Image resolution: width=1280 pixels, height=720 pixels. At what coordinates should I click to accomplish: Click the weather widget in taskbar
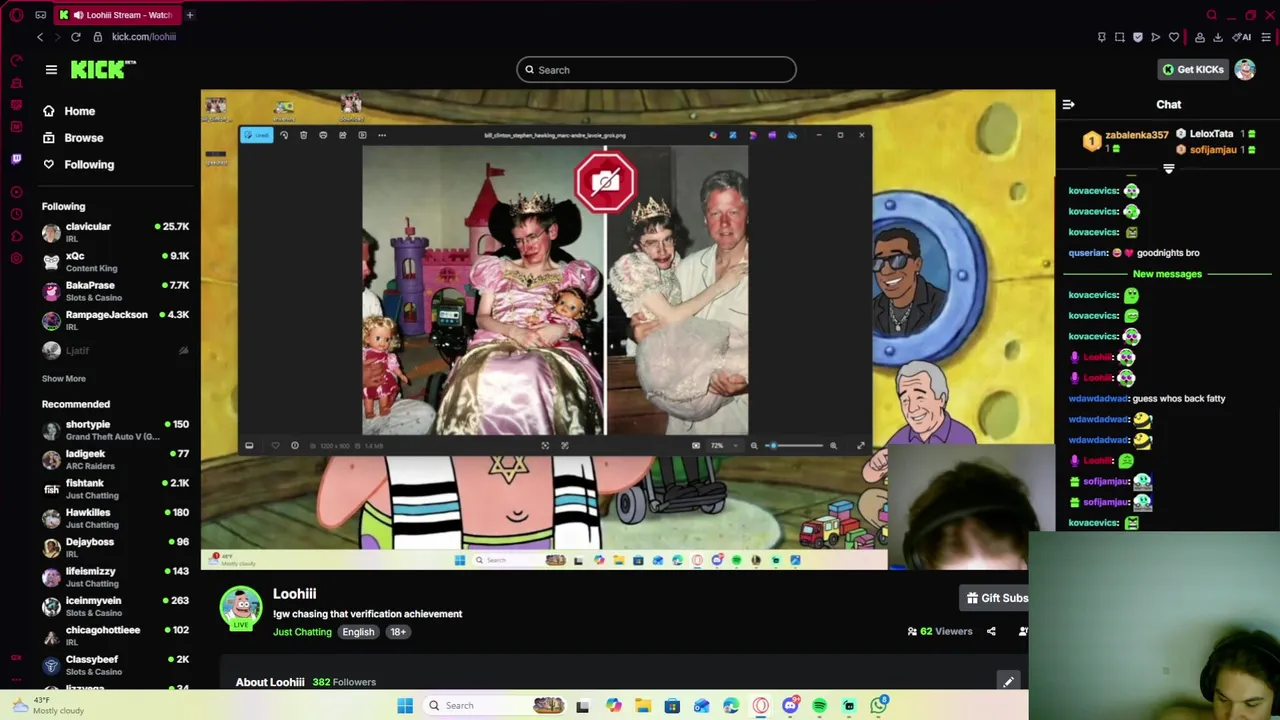(x=46, y=705)
